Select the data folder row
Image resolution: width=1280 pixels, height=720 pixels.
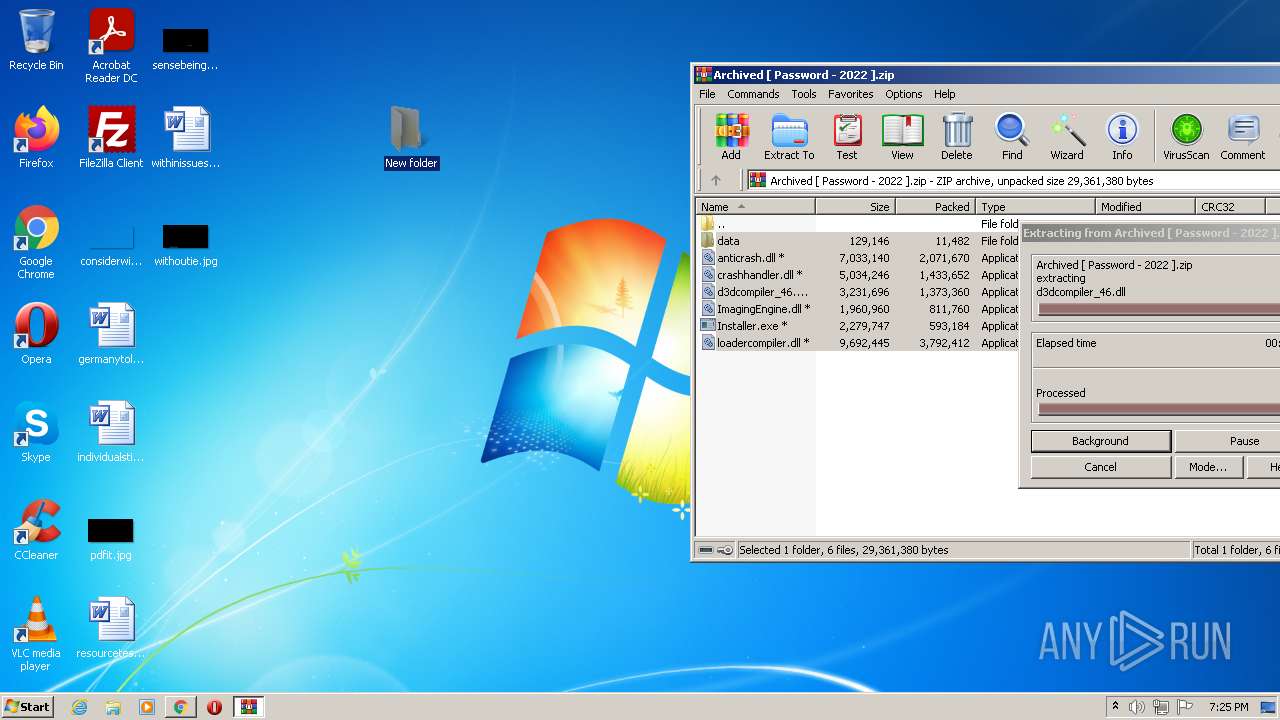859,241
